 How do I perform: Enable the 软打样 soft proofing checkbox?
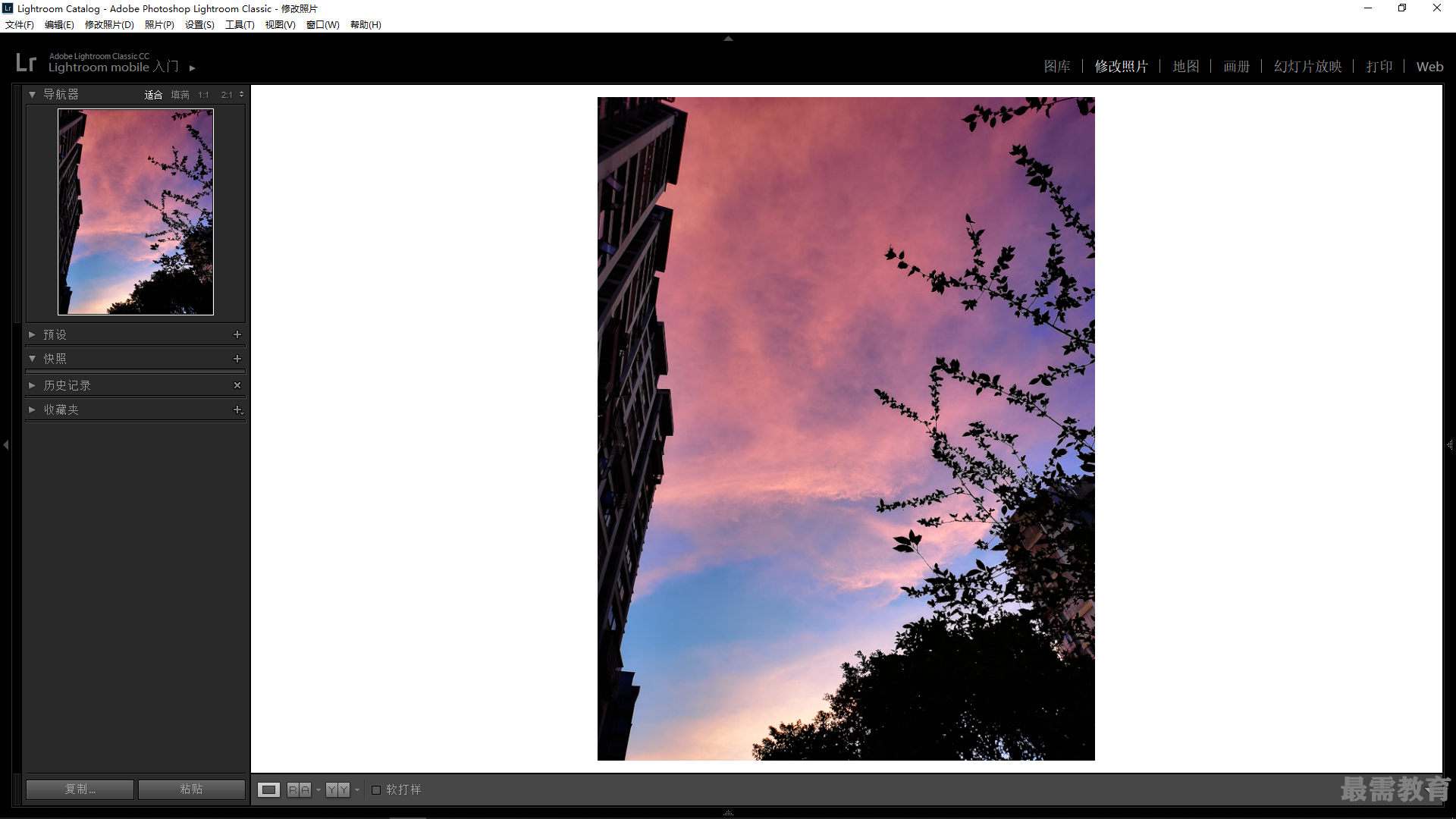point(376,790)
